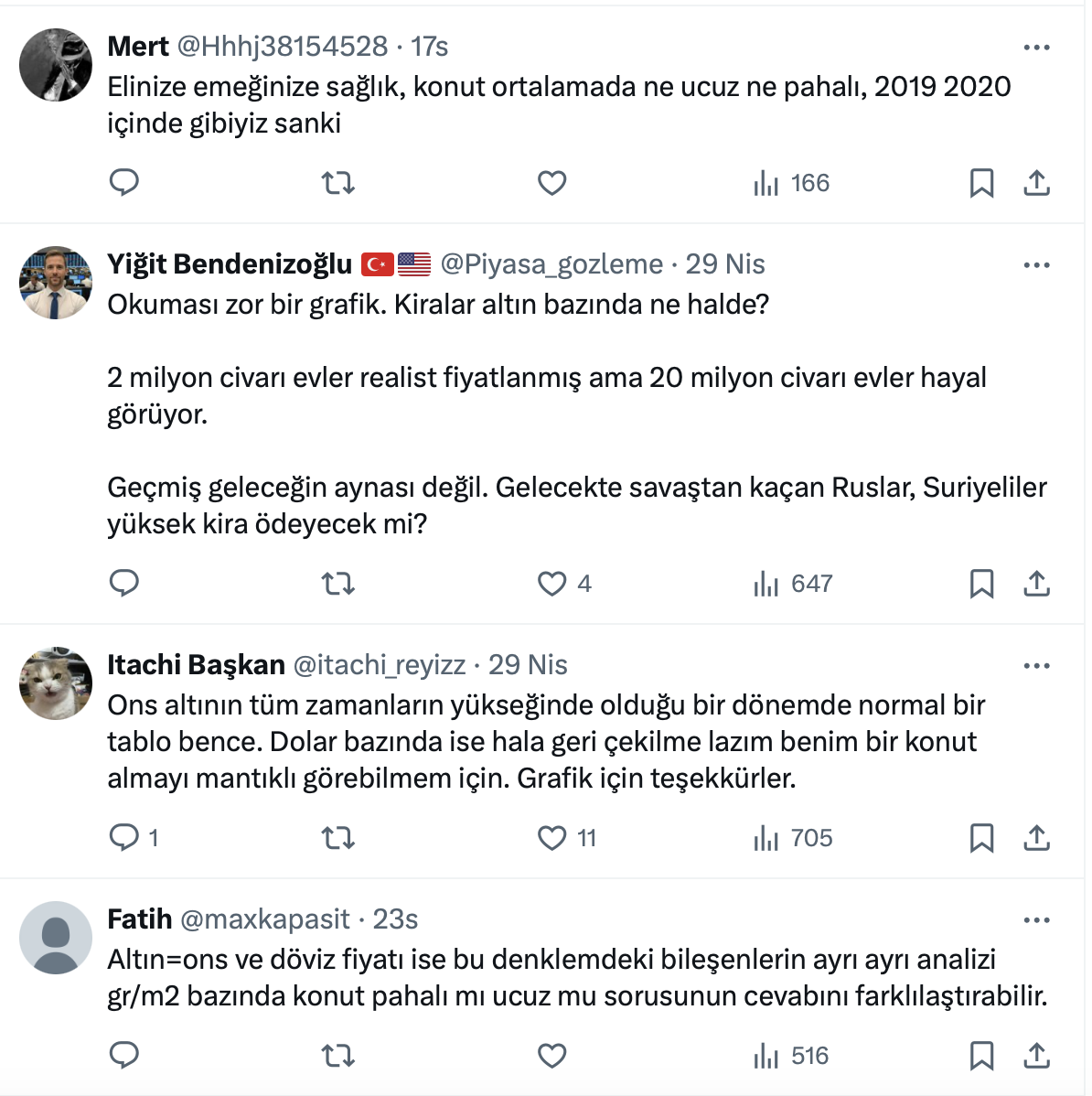Open @maxkapasit handle link

pos(265,919)
